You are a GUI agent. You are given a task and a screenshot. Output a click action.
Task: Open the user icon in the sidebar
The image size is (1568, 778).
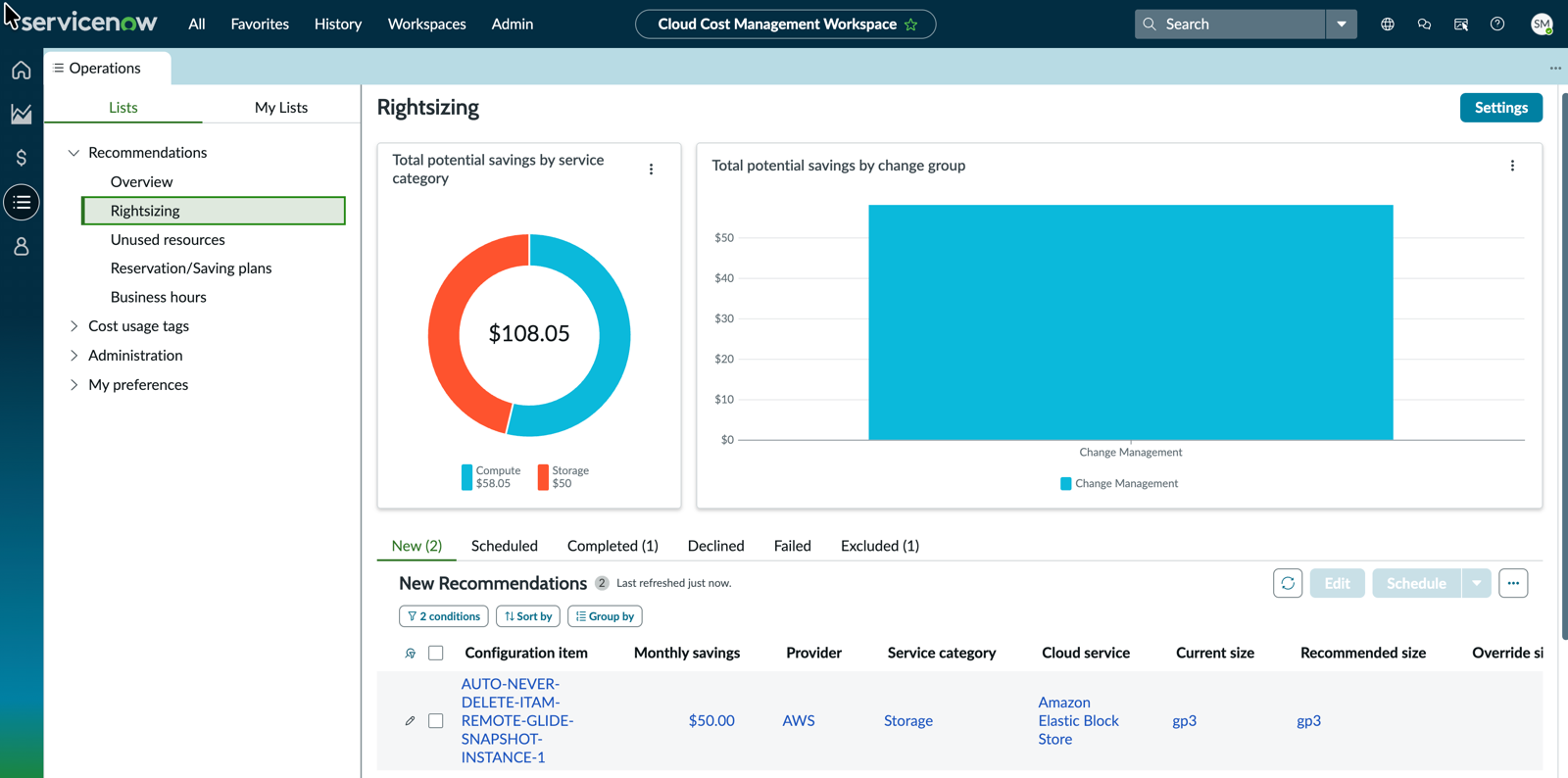point(22,246)
